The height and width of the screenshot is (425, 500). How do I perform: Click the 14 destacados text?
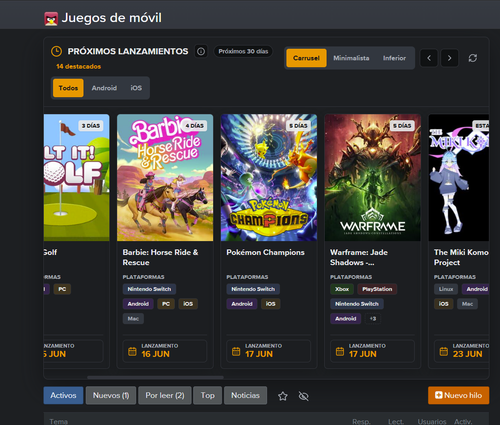pos(79,67)
